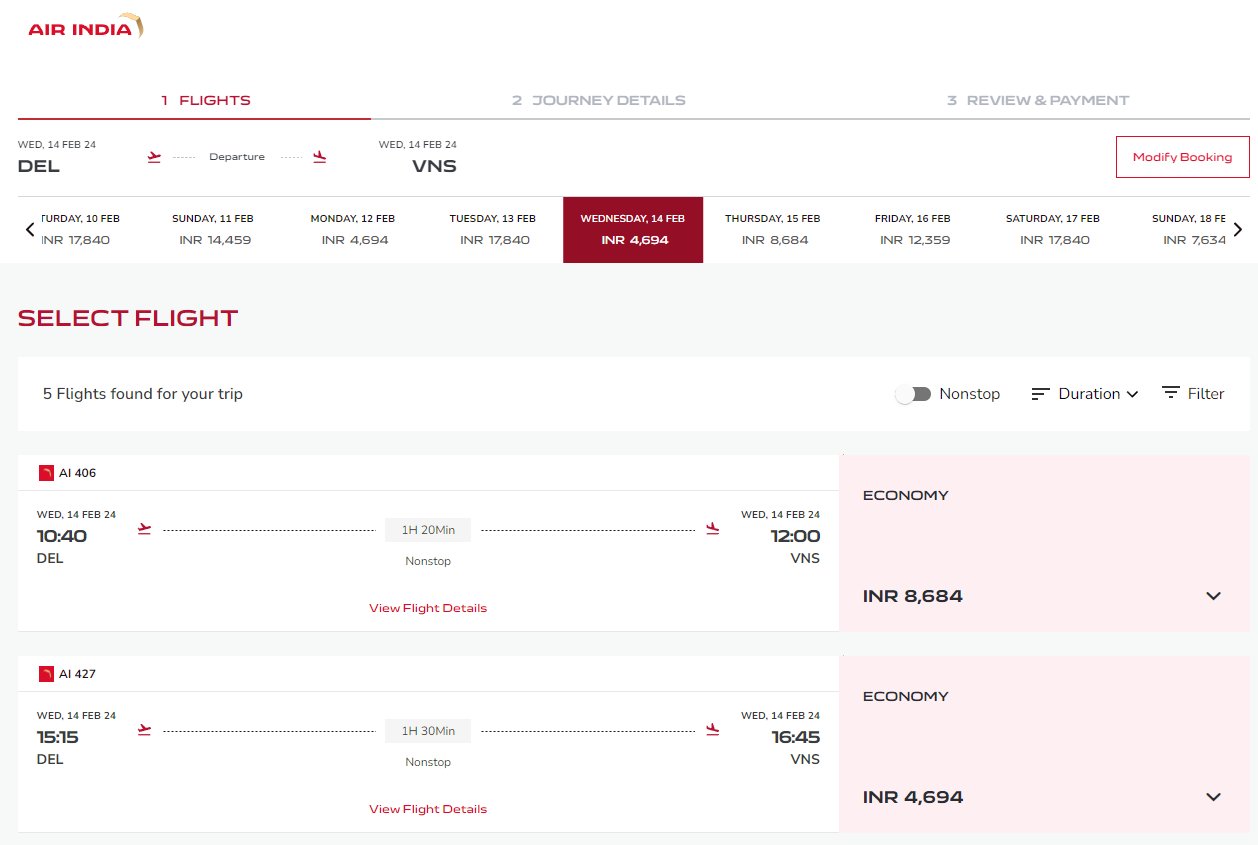1258x845 pixels.
Task: Click the Filter funnel icon
Action: [1171, 393]
